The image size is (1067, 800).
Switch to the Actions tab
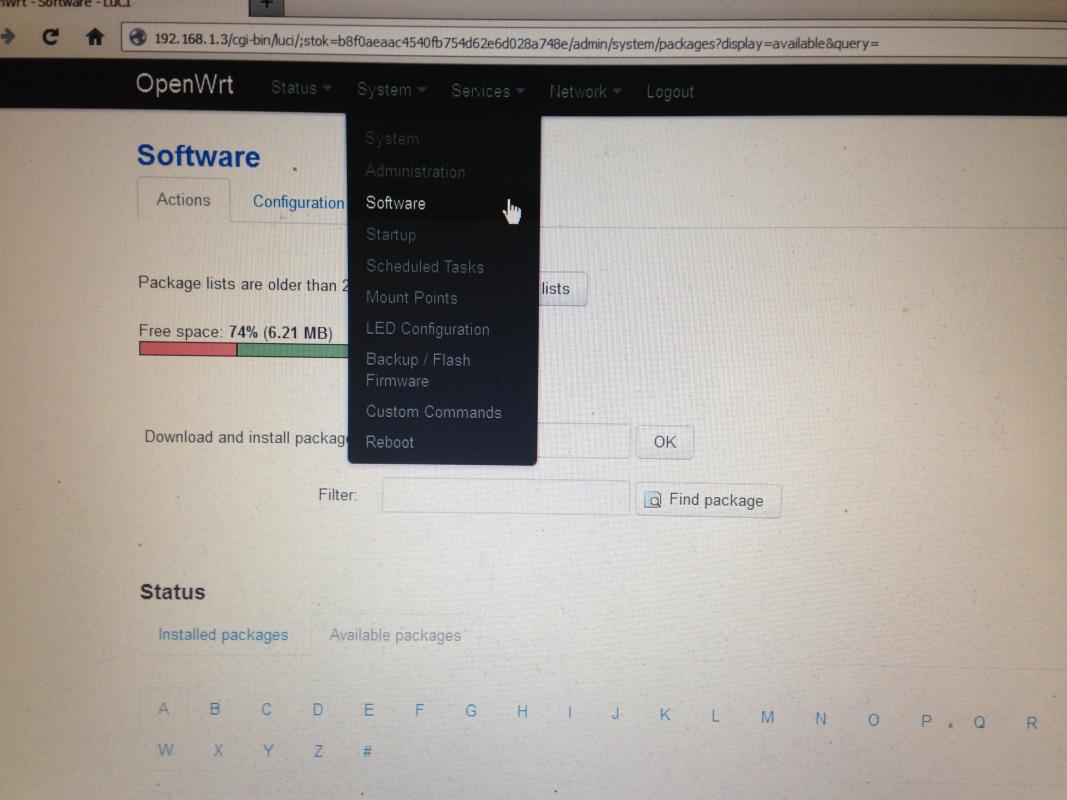click(184, 199)
